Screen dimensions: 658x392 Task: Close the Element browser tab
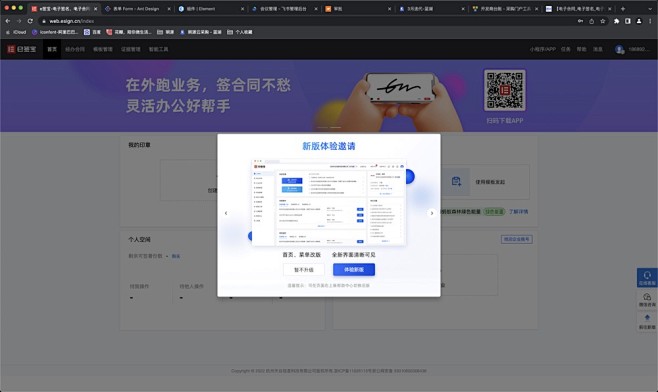pyautogui.click(x=242, y=8)
